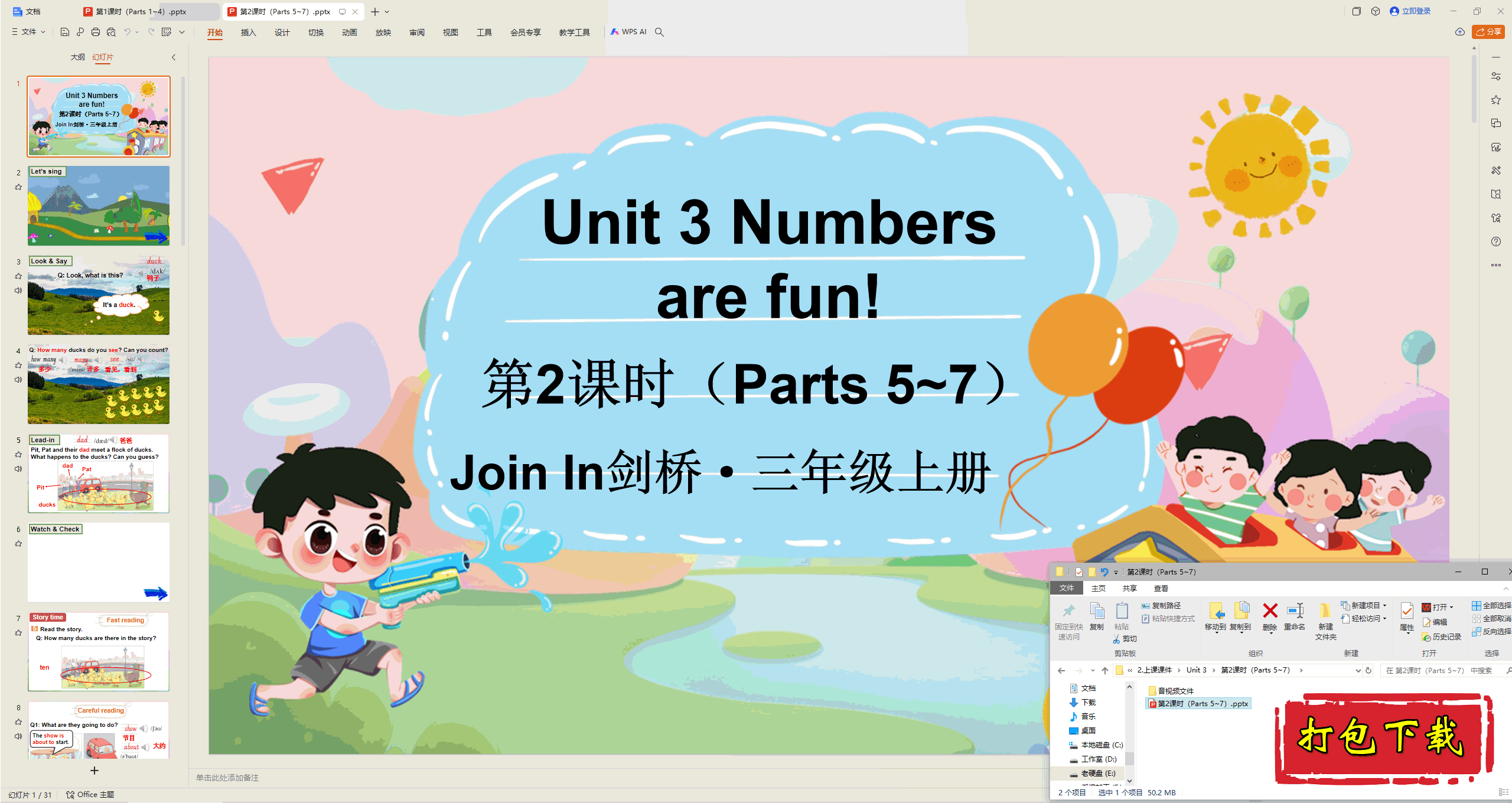This screenshot has width=1512, height=803.
Task: Click the animation star beside slide 6
Action: [18, 544]
